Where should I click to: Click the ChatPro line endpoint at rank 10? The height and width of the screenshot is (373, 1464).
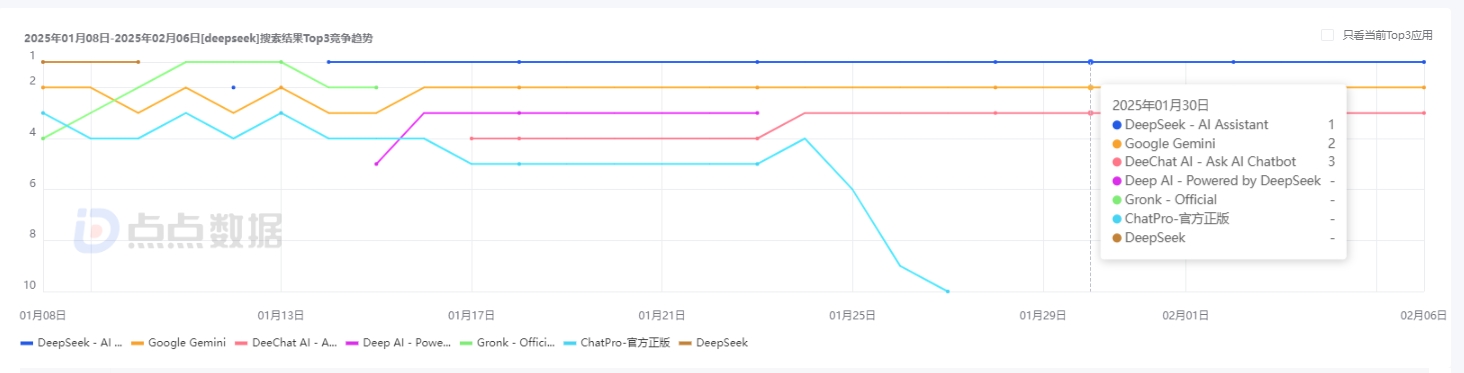(948, 291)
